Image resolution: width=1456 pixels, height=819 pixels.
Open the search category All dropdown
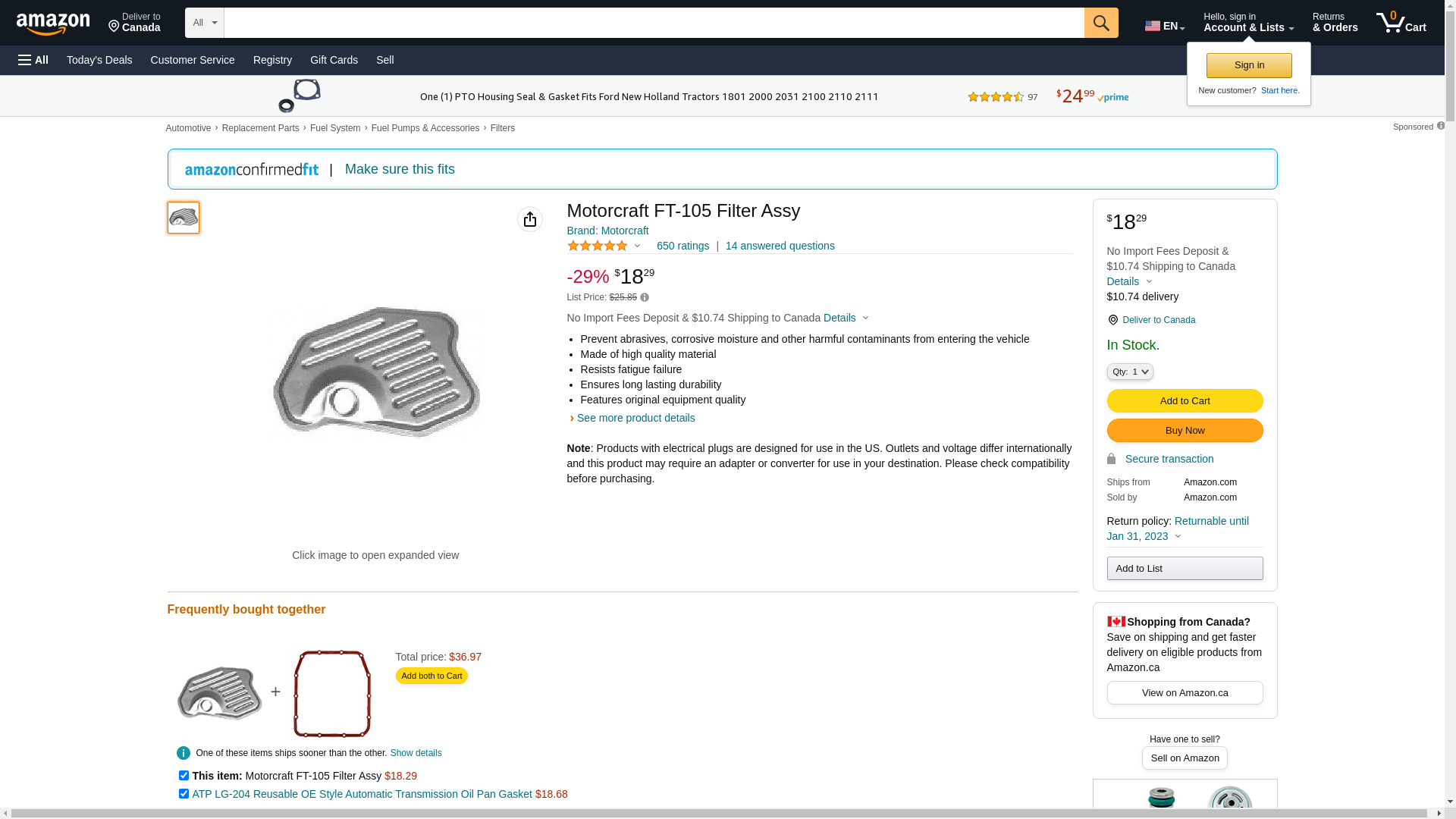pos(204,23)
